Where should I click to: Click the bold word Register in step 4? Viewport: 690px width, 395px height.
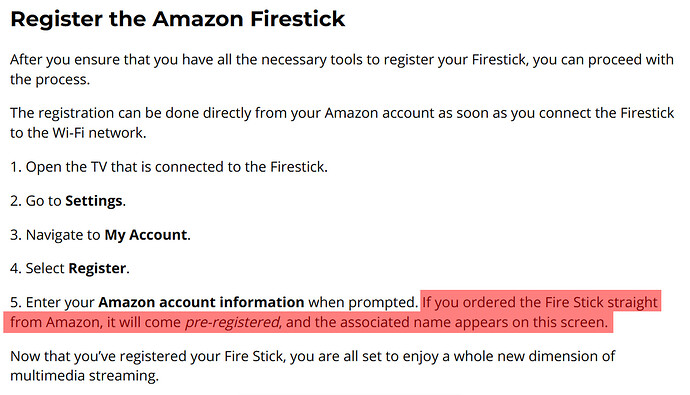pos(97,268)
